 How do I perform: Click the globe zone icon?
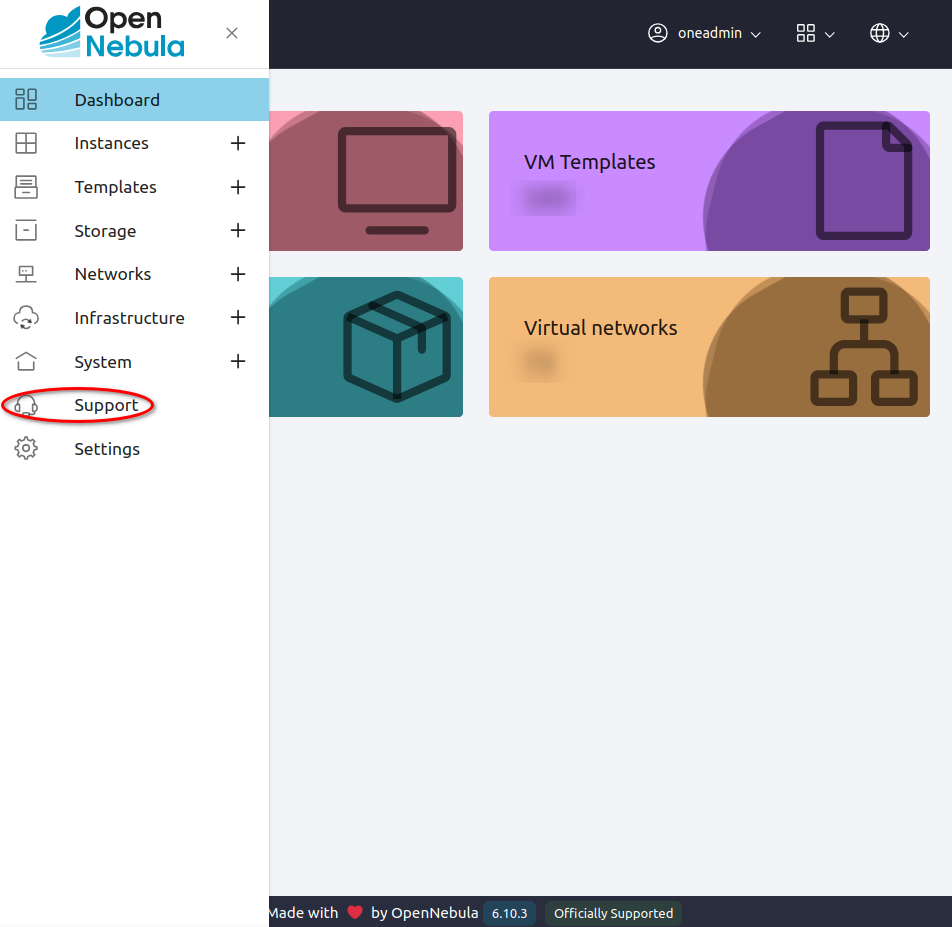(880, 33)
